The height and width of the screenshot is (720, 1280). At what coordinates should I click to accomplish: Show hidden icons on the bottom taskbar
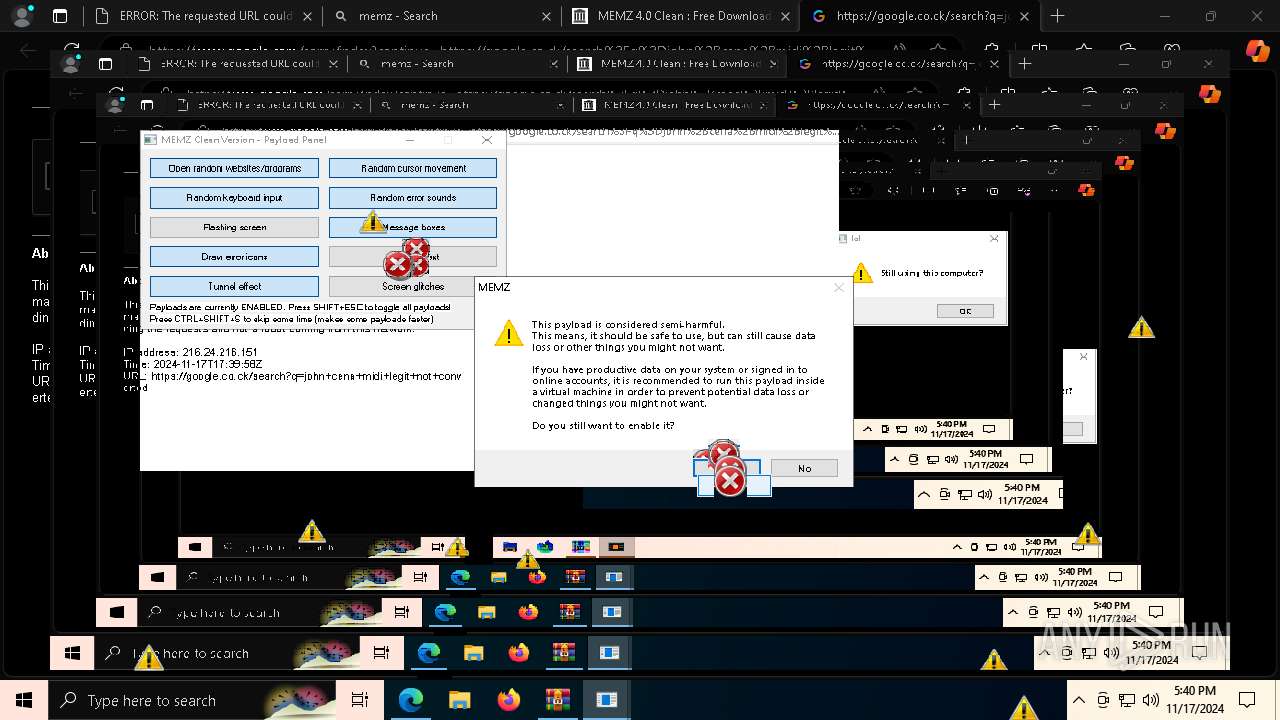(1078, 700)
